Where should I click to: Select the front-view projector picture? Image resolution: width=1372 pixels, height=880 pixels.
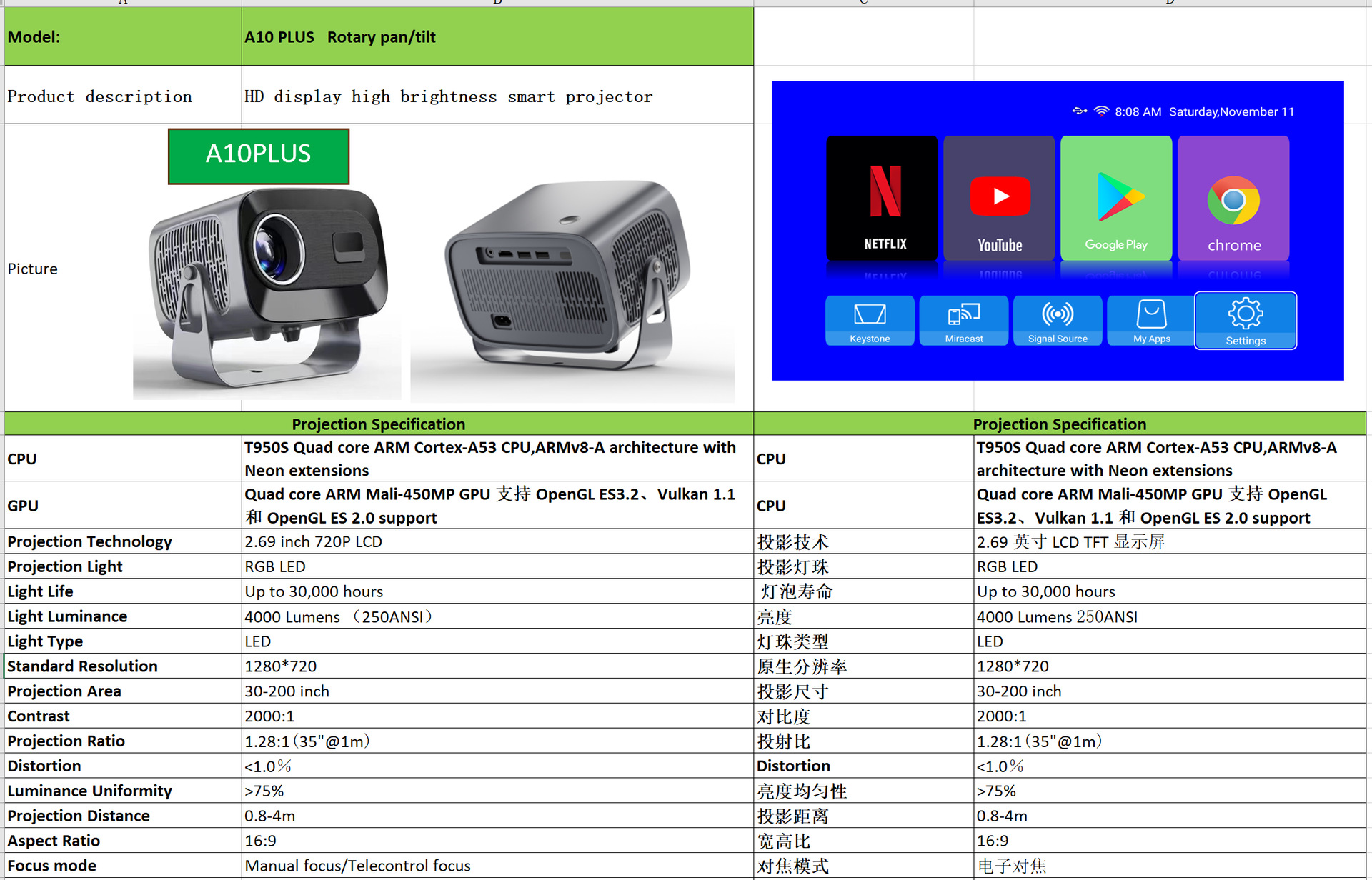(267, 293)
